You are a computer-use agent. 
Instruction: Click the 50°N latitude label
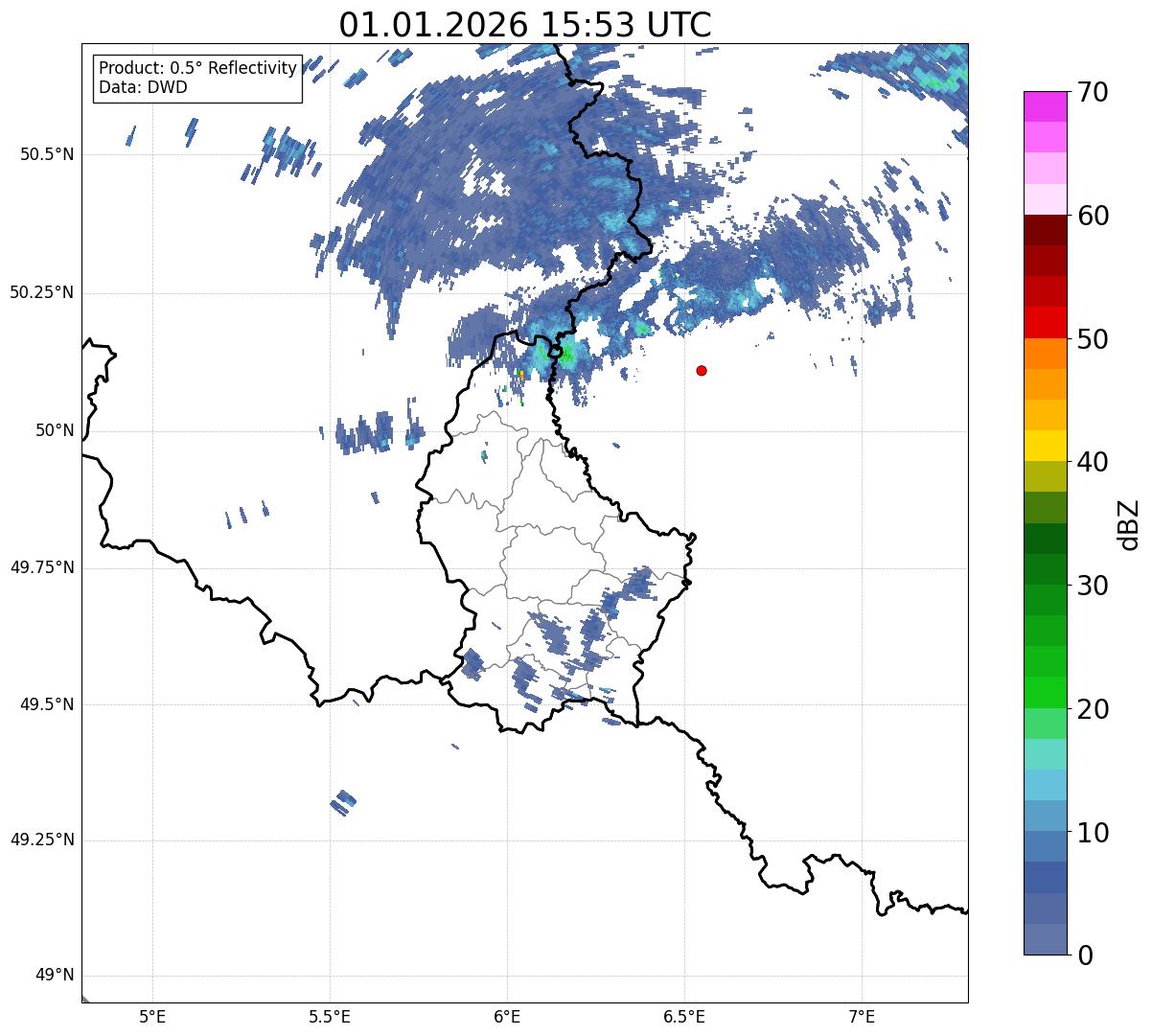coord(55,430)
